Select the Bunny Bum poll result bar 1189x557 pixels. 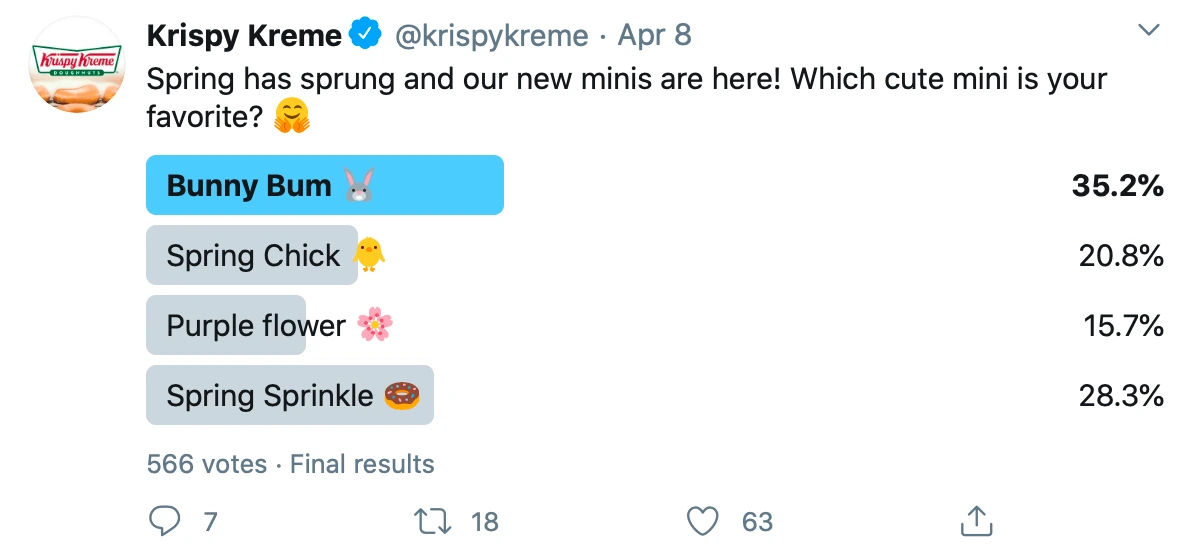324,185
